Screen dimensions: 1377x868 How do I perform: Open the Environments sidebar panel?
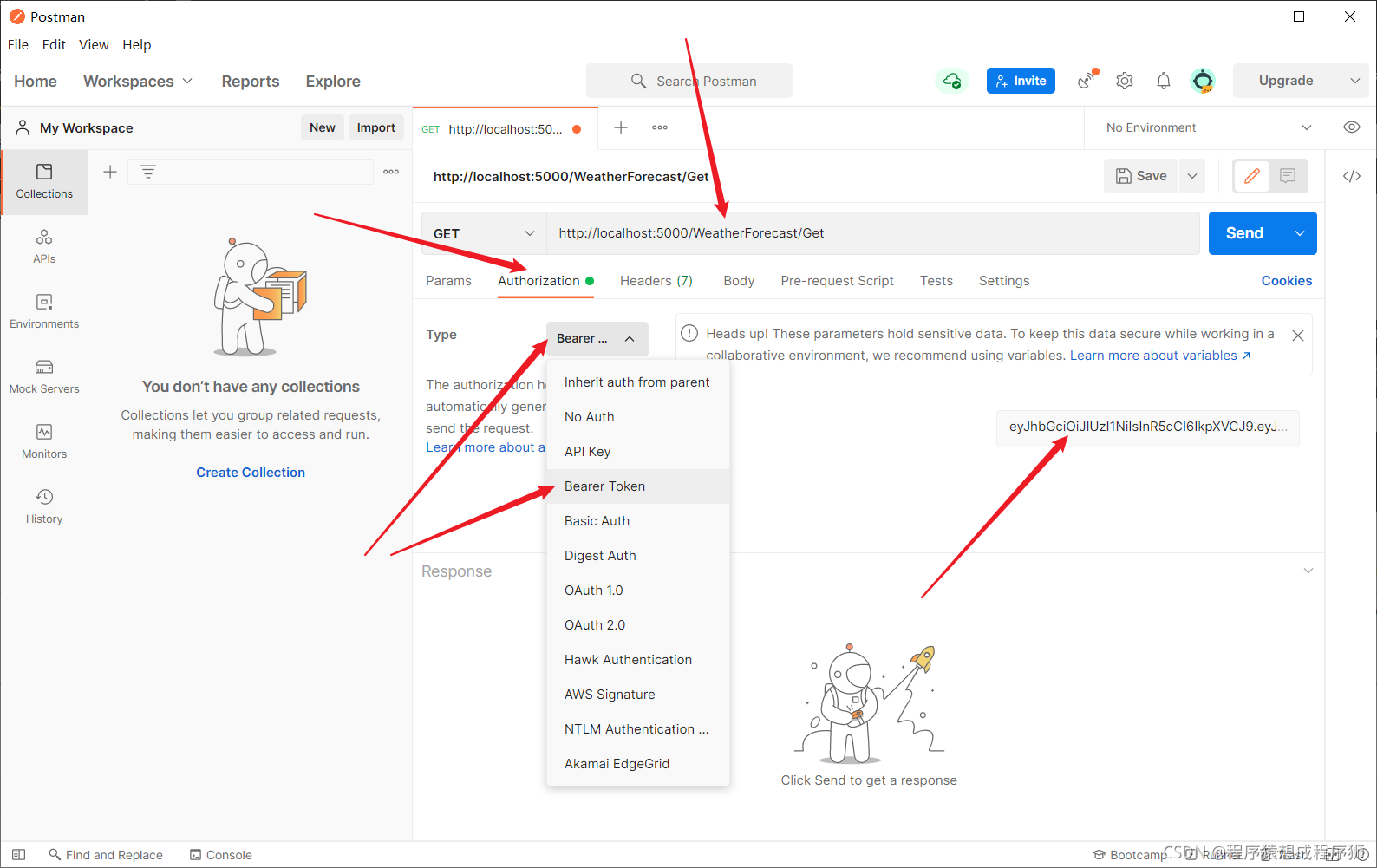tap(44, 312)
